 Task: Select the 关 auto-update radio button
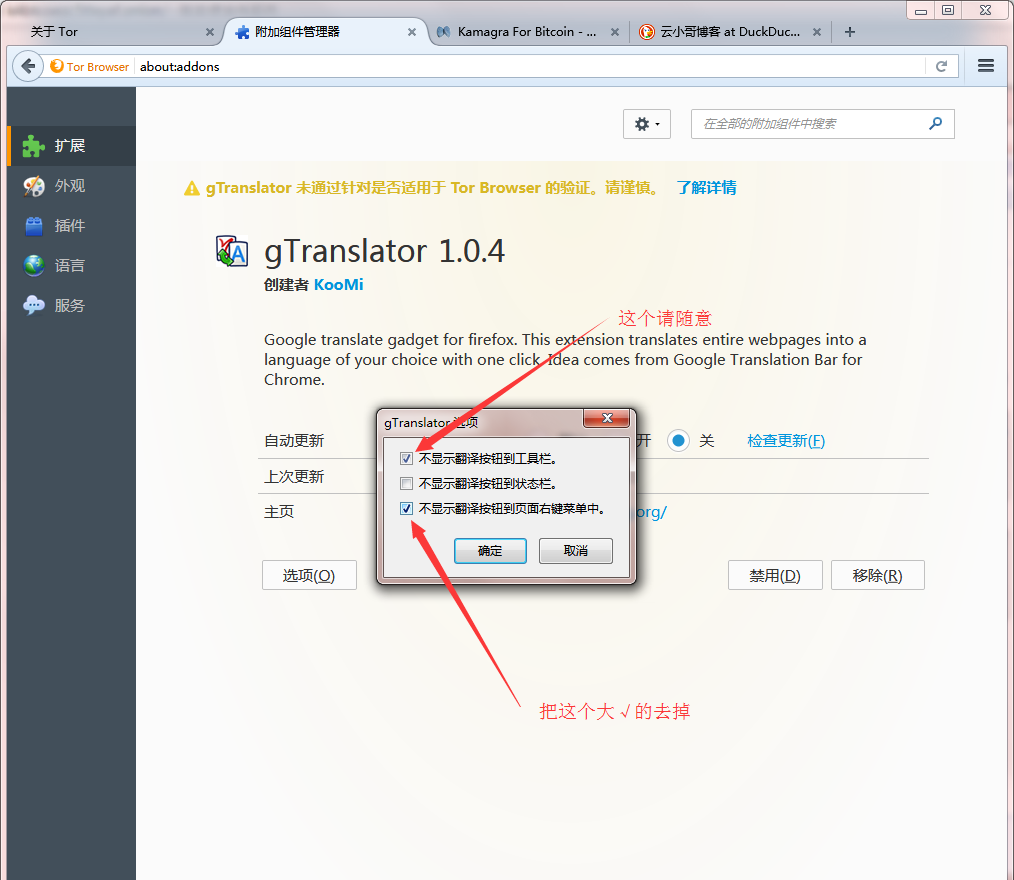click(x=678, y=441)
